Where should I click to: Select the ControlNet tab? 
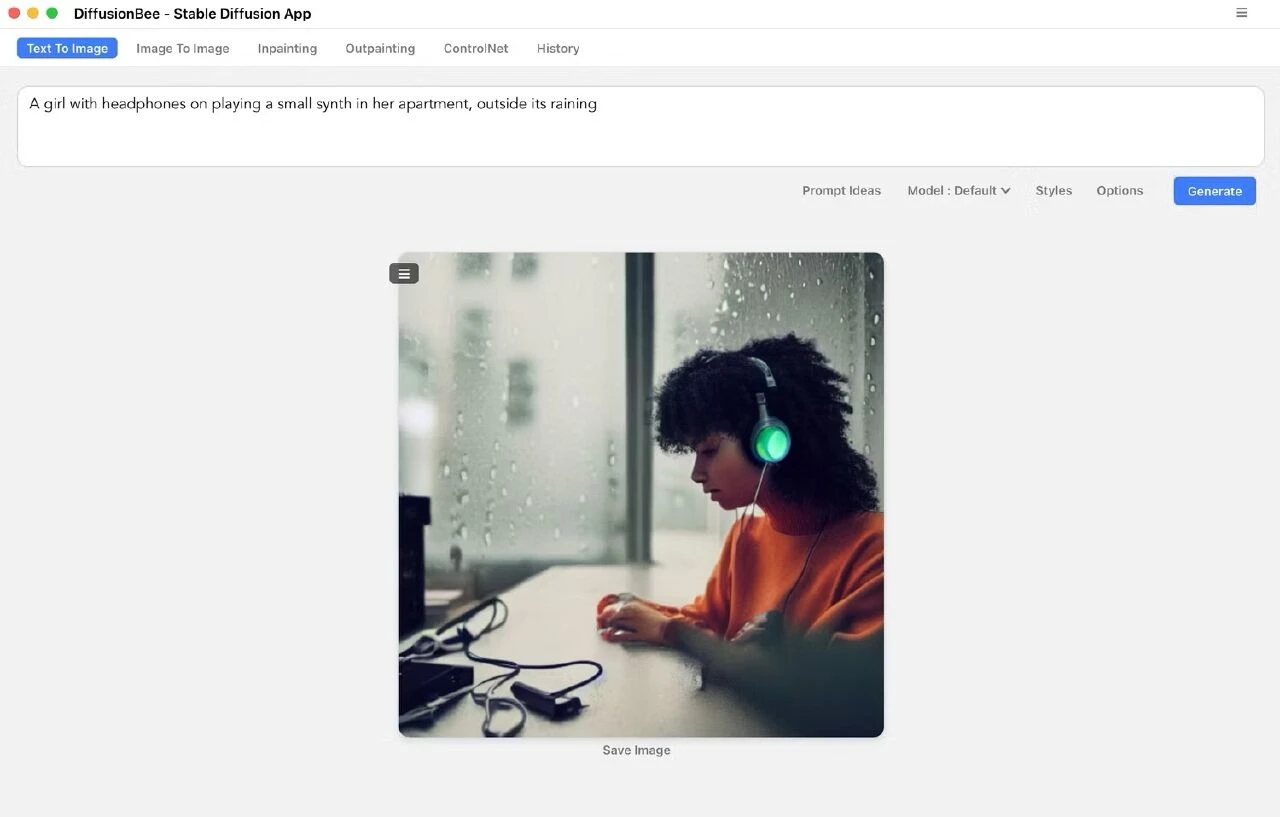click(x=476, y=48)
